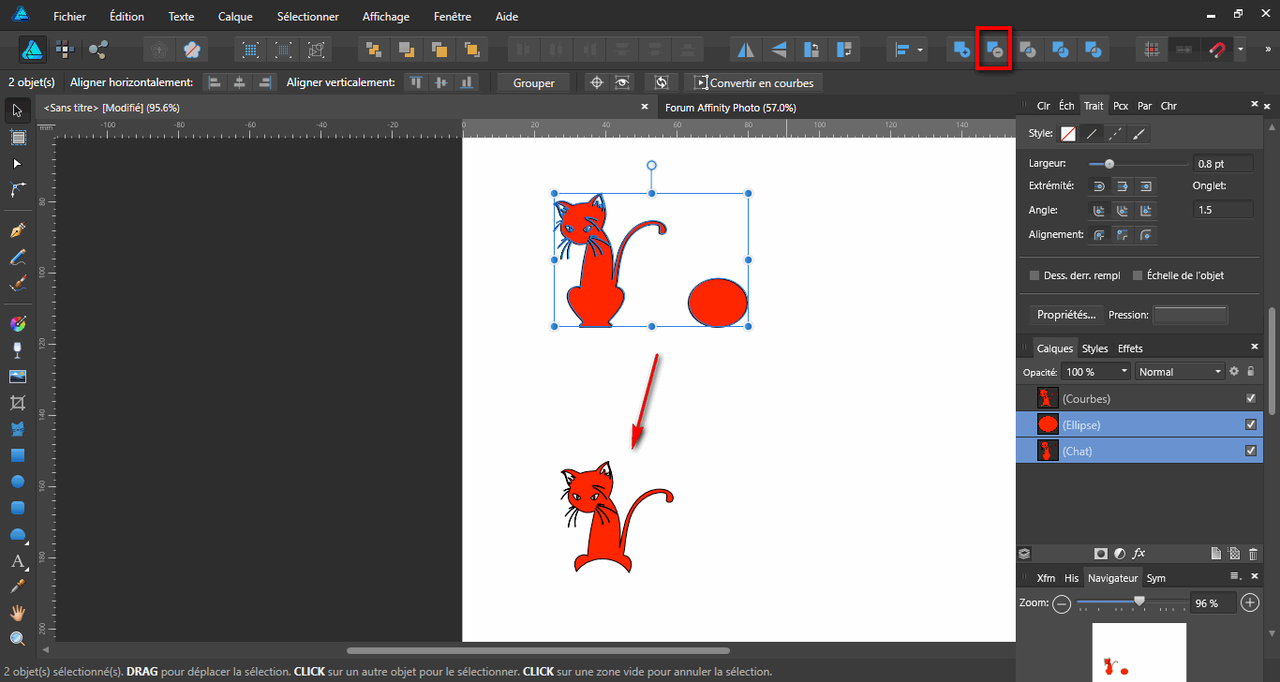The width and height of the screenshot is (1280, 682).
Task: Toggle the layer lock icon
Action: coord(1250,371)
